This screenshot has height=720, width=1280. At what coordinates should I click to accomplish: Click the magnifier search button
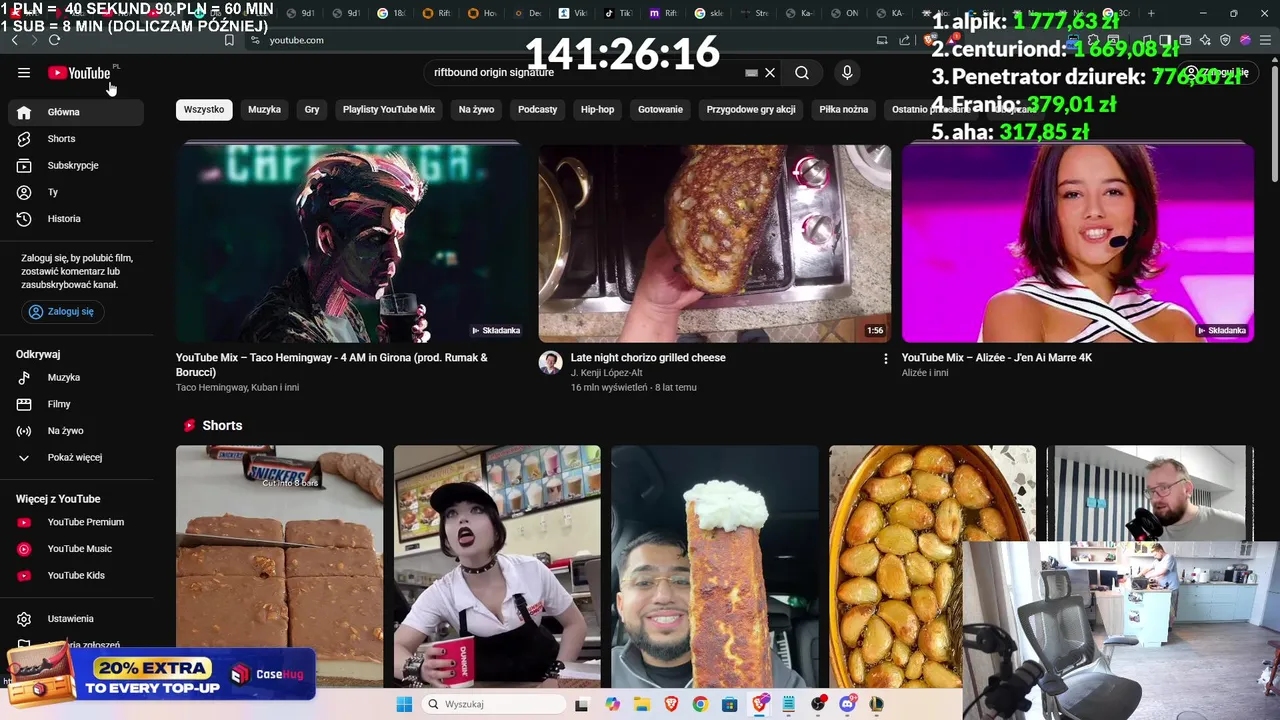(x=802, y=72)
